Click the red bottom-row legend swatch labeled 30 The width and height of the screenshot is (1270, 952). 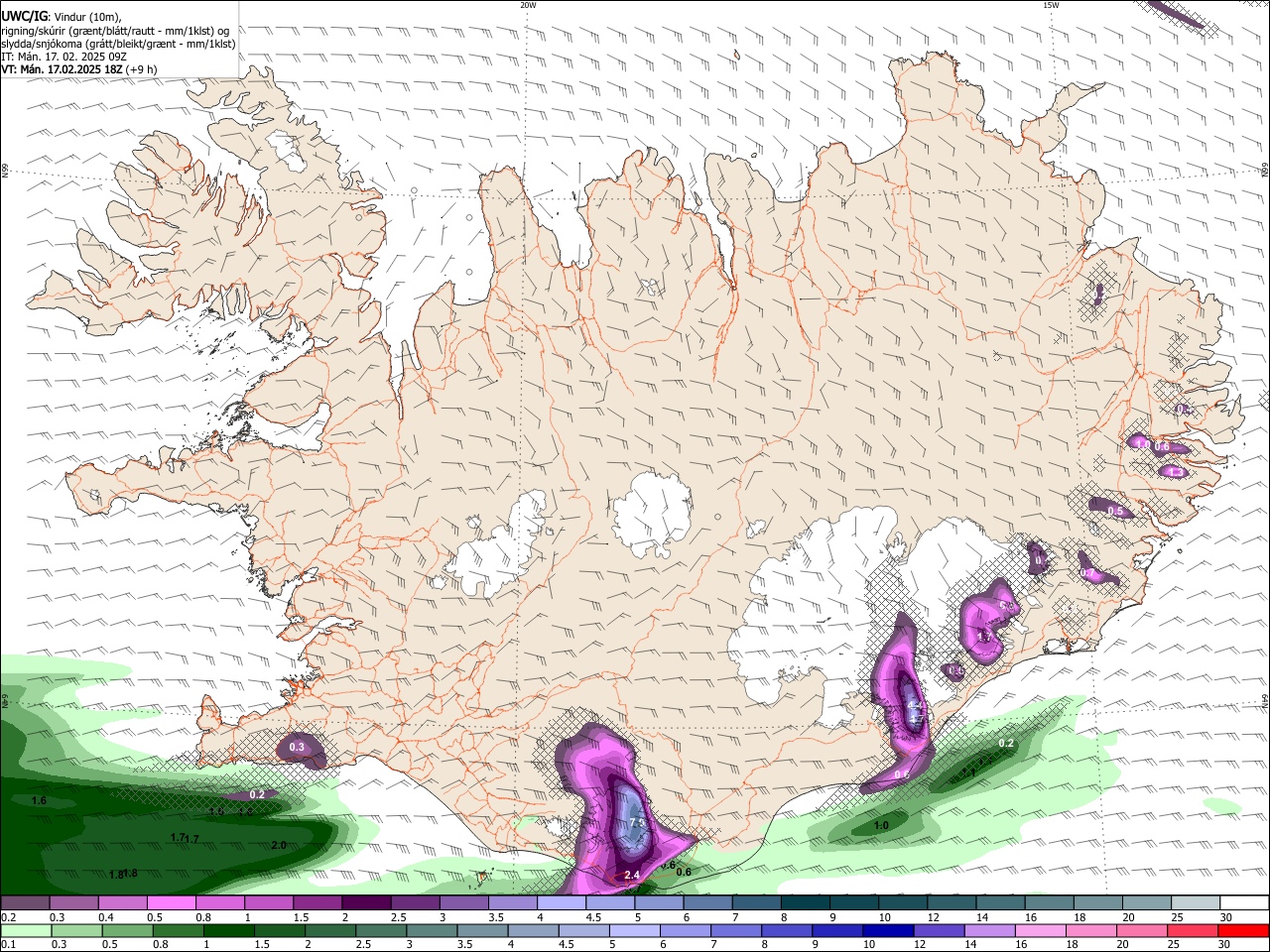tap(1244, 931)
